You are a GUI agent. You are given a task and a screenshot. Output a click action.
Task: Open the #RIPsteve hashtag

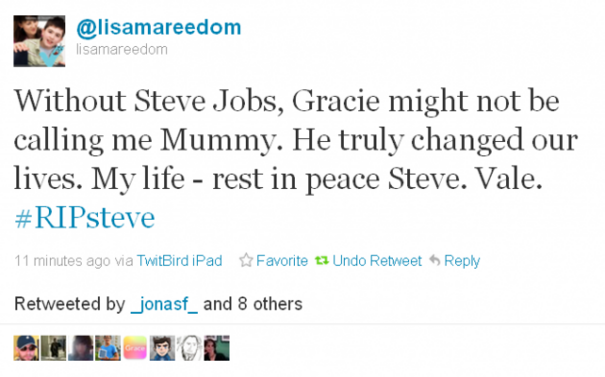pyautogui.click(x=84, y=218)
